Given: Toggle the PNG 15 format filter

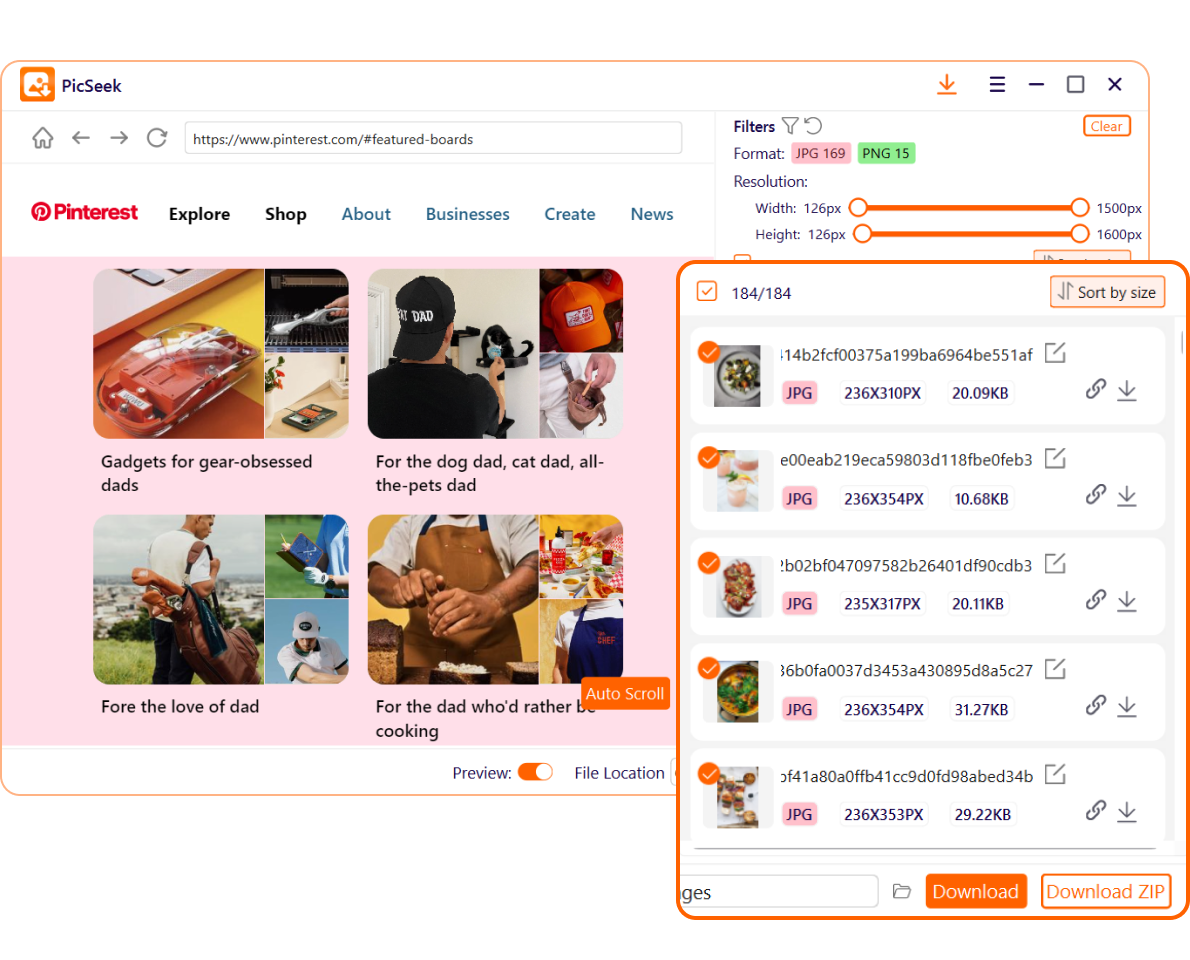Looking at the screenshot, I should click(x=886, y=153).
